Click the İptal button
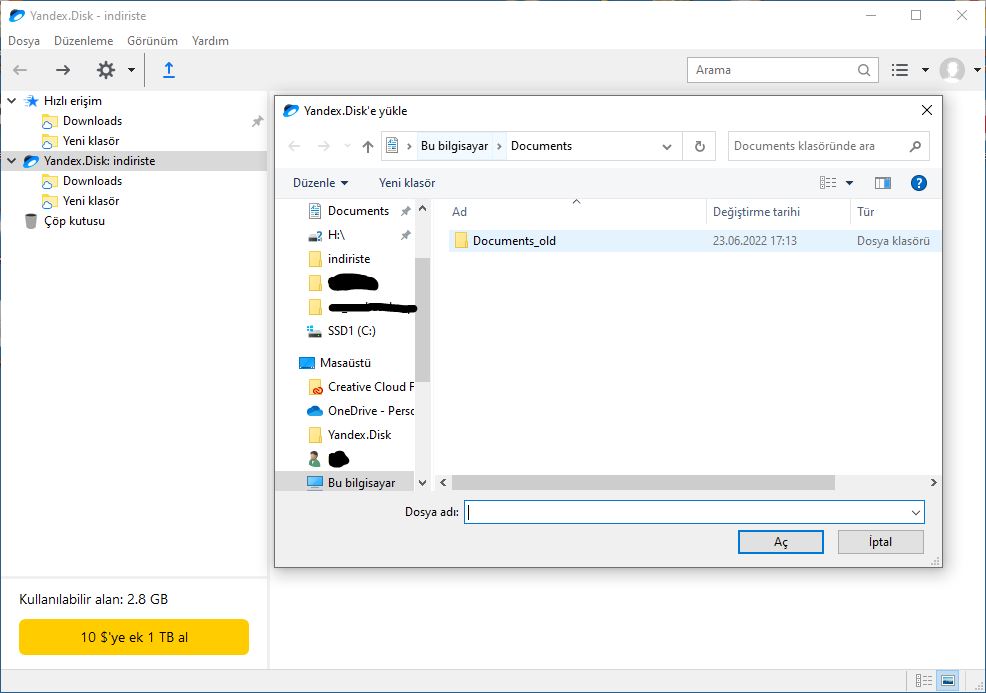Screen dimensions: 986x693 880,542
